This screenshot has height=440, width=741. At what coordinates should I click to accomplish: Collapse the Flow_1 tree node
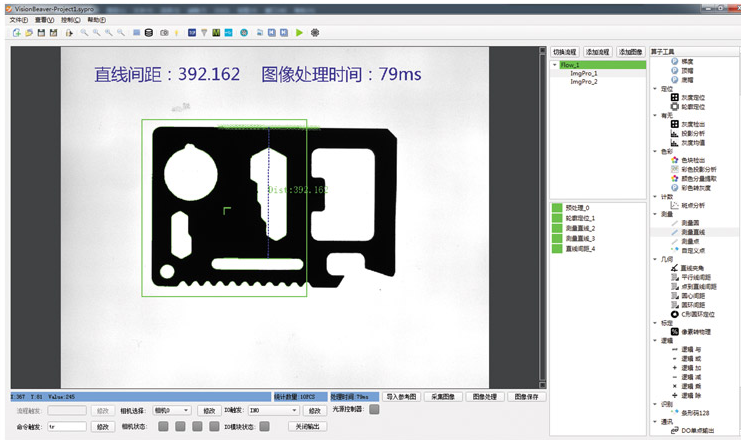(555, 65)
